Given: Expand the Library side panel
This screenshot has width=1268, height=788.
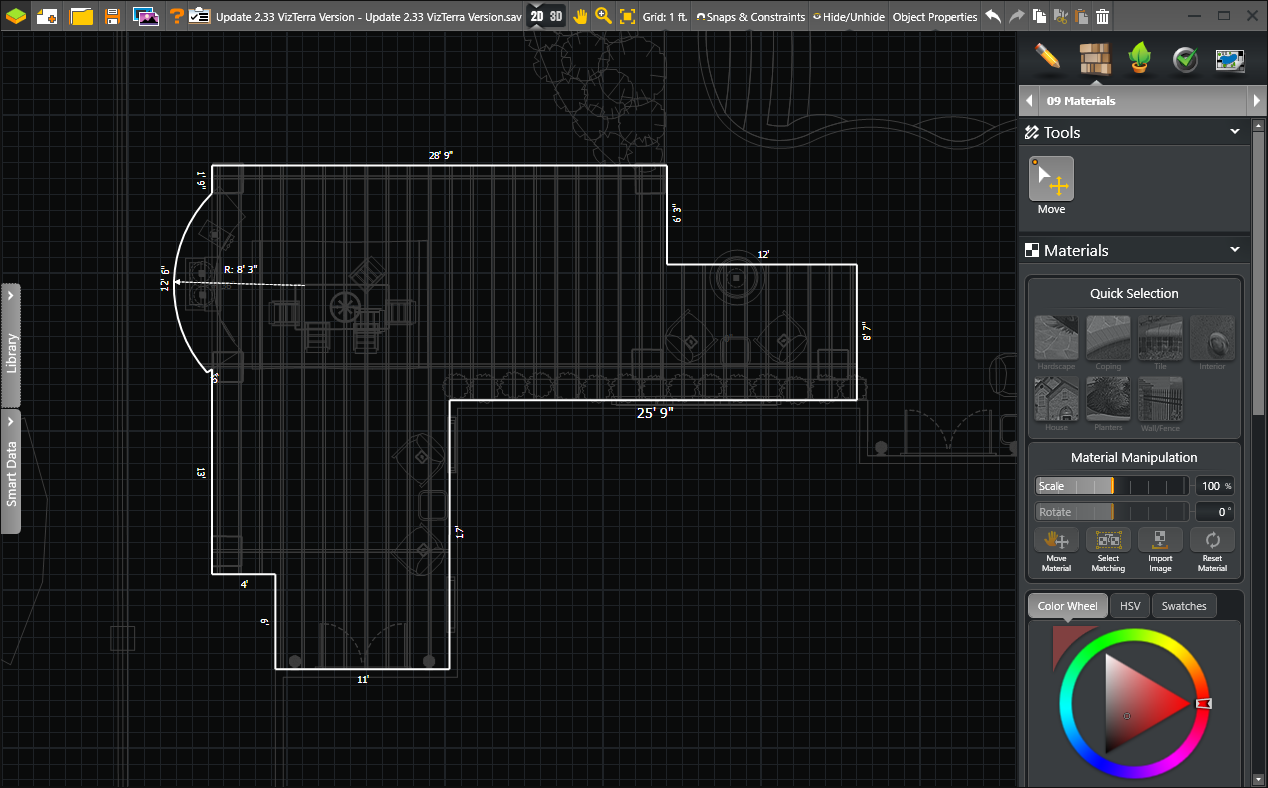Looking at the screenshot, I should coord(12,345).
